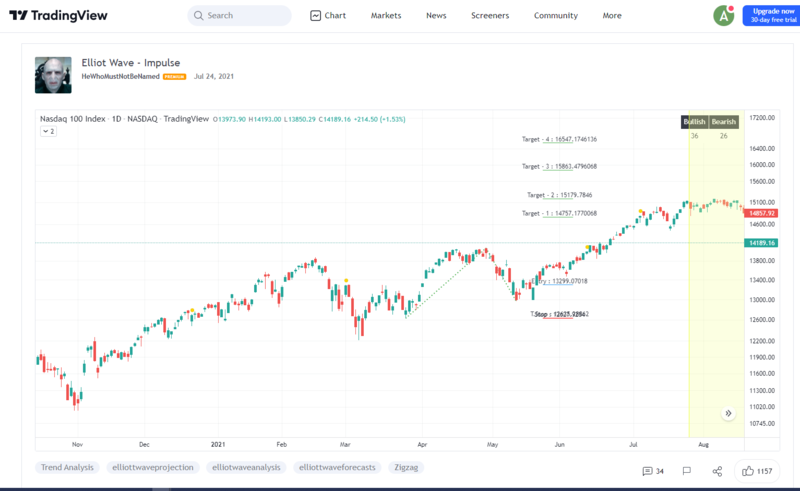Click the search box
Screen dimensions: 800x491
pos(240,16)
